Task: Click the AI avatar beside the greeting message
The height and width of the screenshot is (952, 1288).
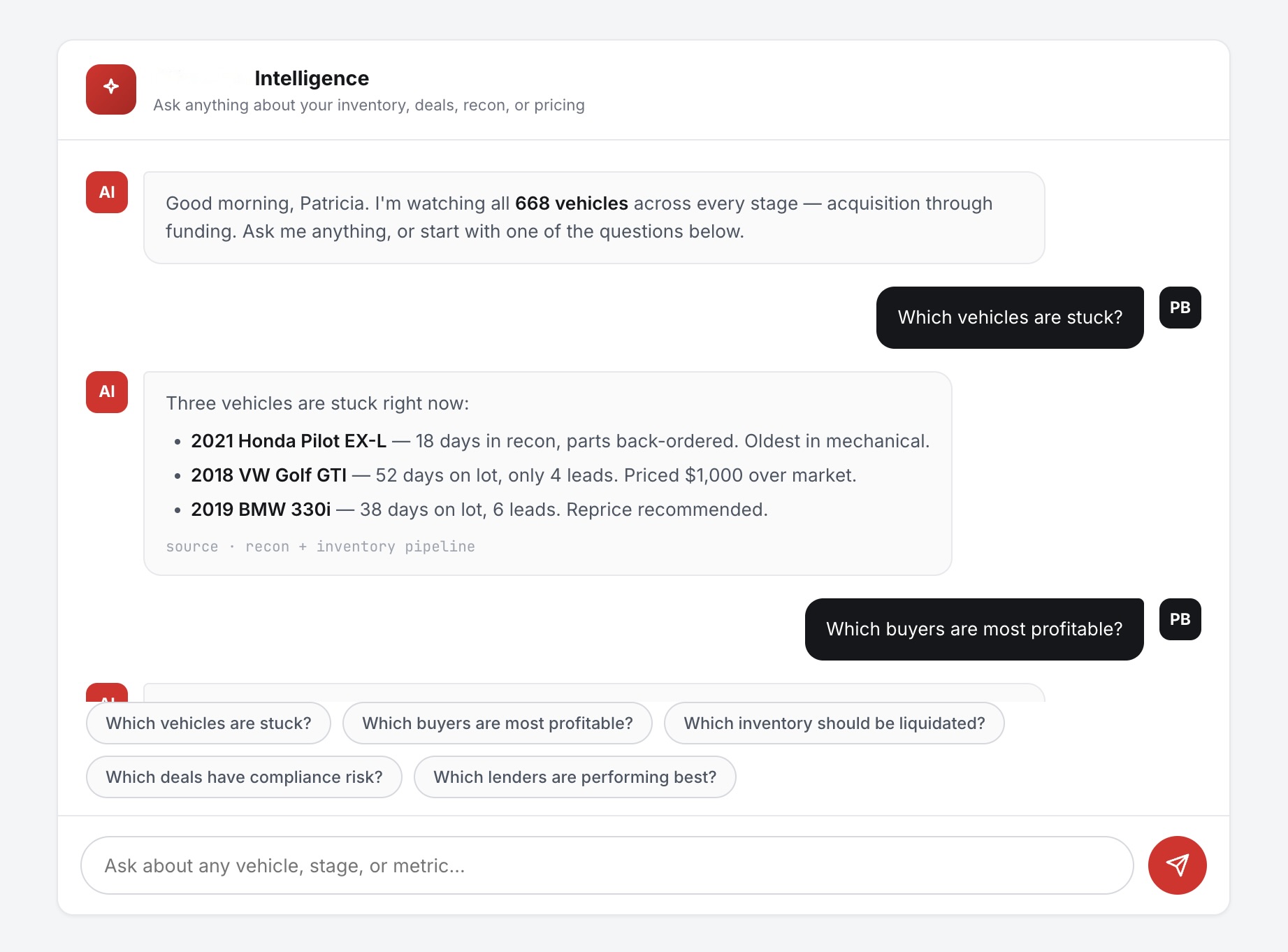Action: [107, 192]
